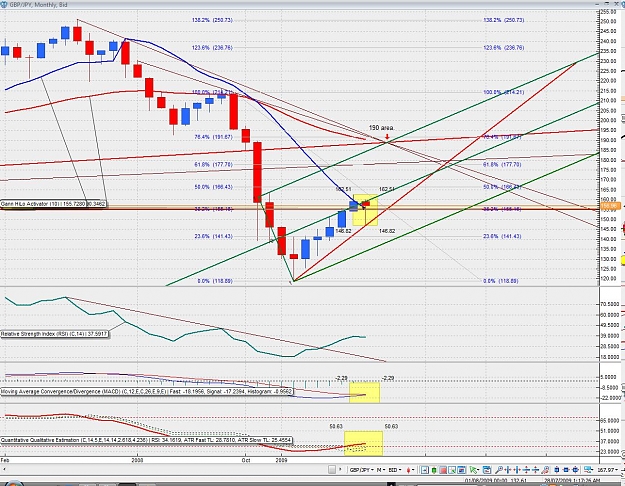Click the green bar toolbar icon
Screen dimensions: 625x486
(x=434, y=470)
